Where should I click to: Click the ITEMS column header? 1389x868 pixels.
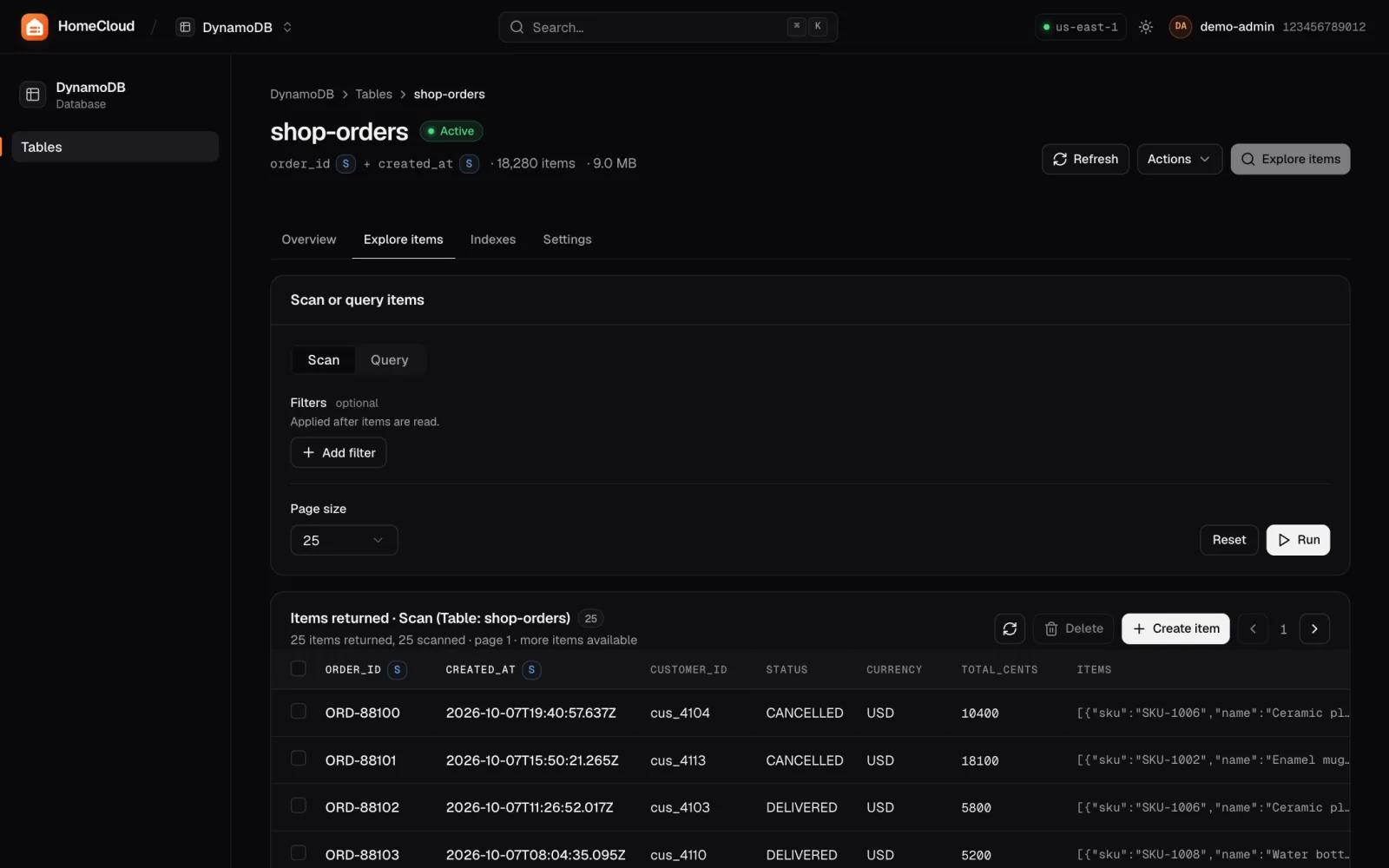pos(1094,669)
